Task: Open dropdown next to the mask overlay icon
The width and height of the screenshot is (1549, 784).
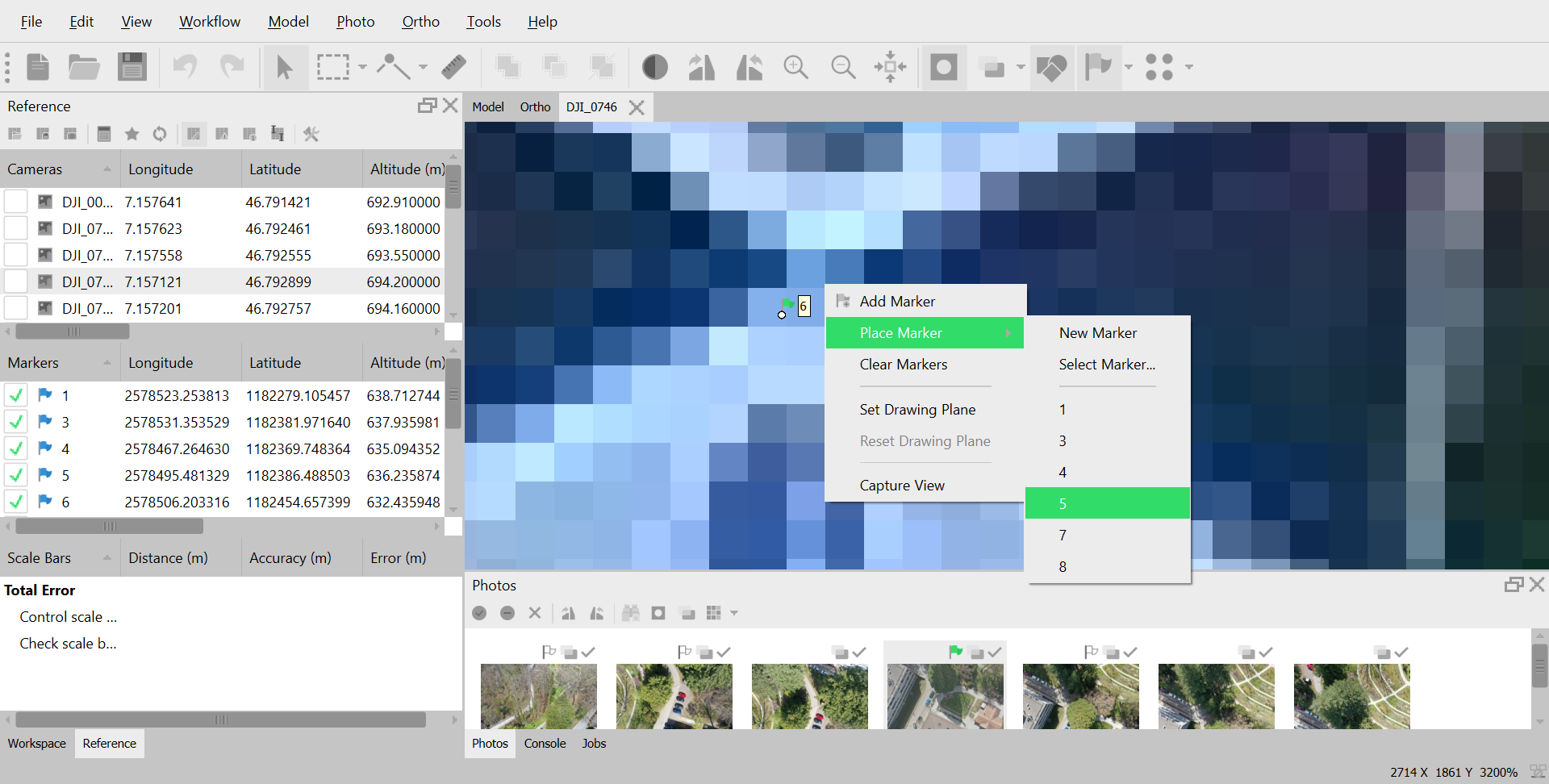Action: tap(1021, 67)
